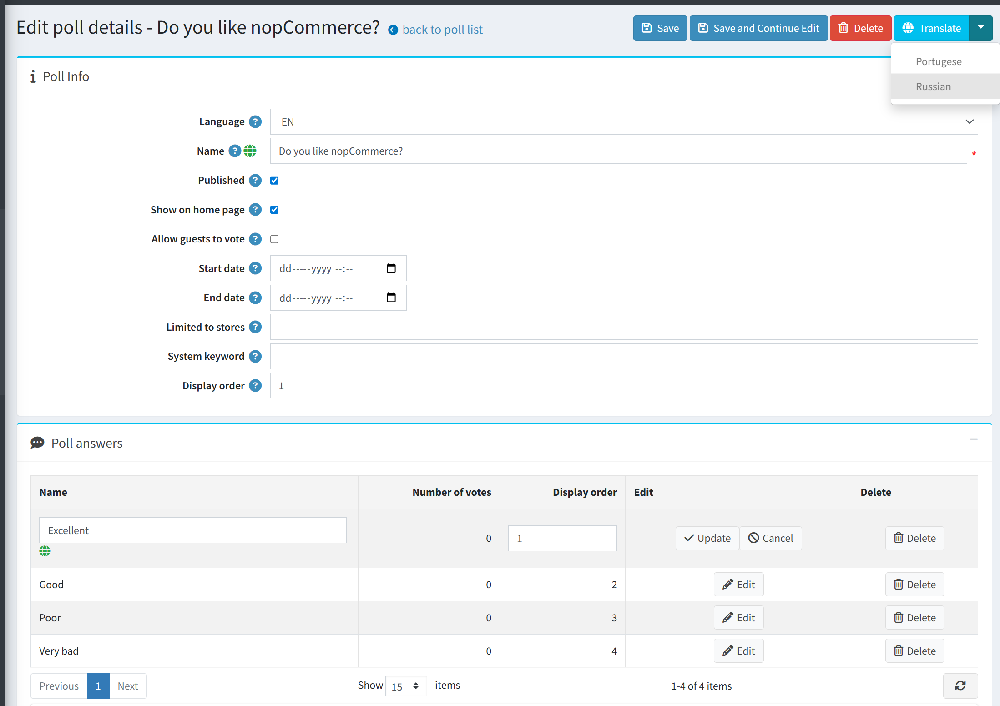
Task: Open the Language dropdown
Action: (624, 122)
